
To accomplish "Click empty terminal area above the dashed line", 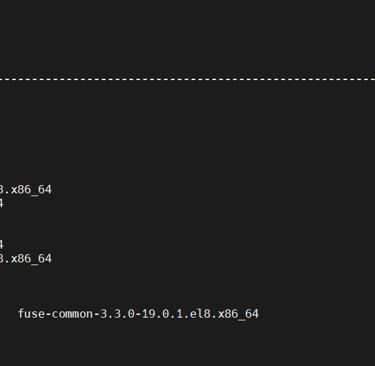I will (x=187, y=37).
